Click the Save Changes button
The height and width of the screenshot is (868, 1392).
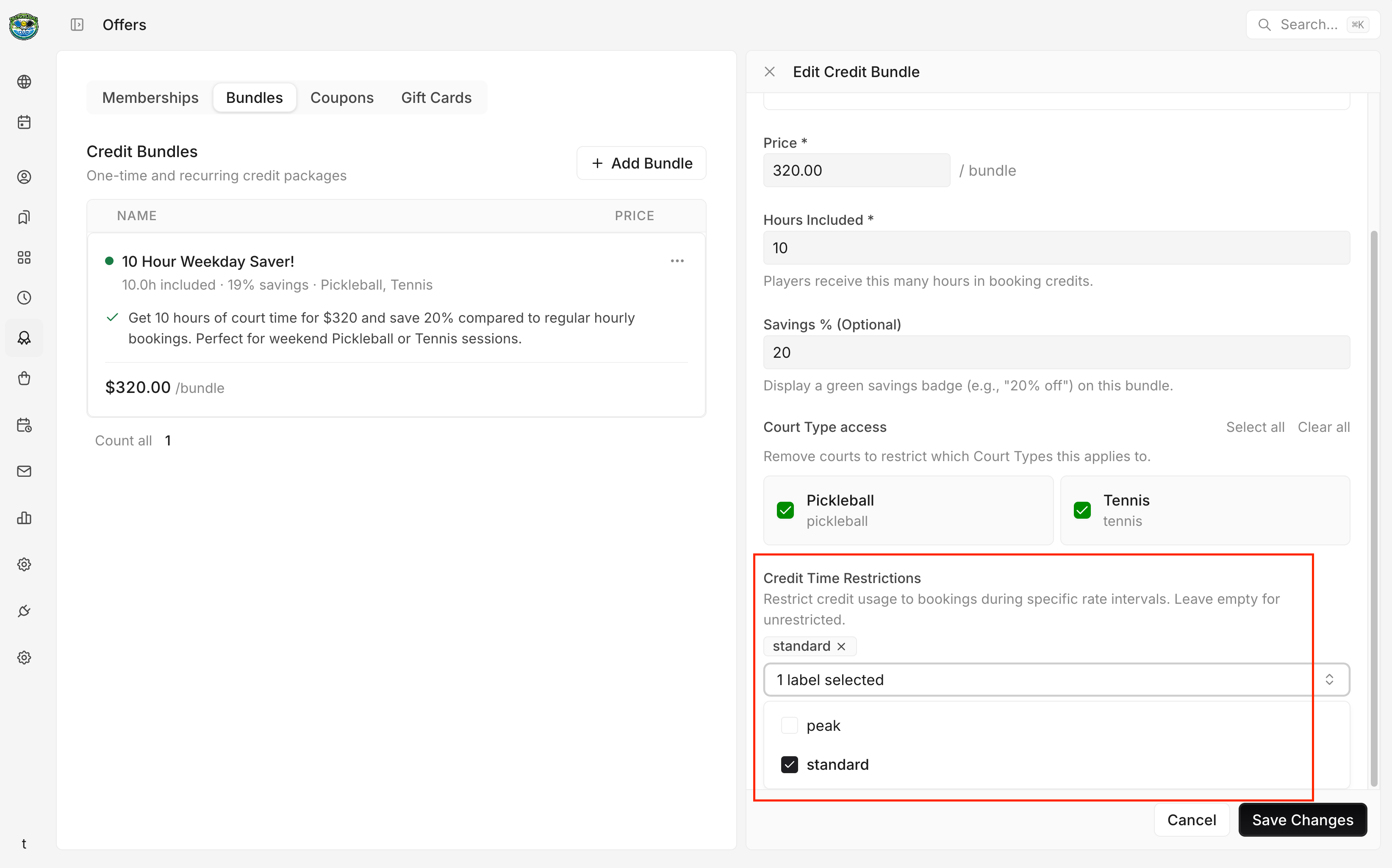click(1303, 819)
